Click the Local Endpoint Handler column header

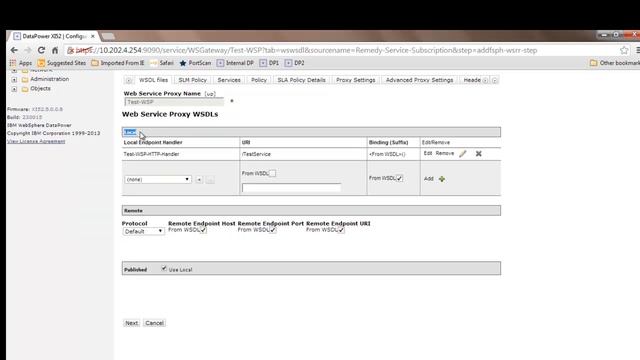[x=153, y=142]
